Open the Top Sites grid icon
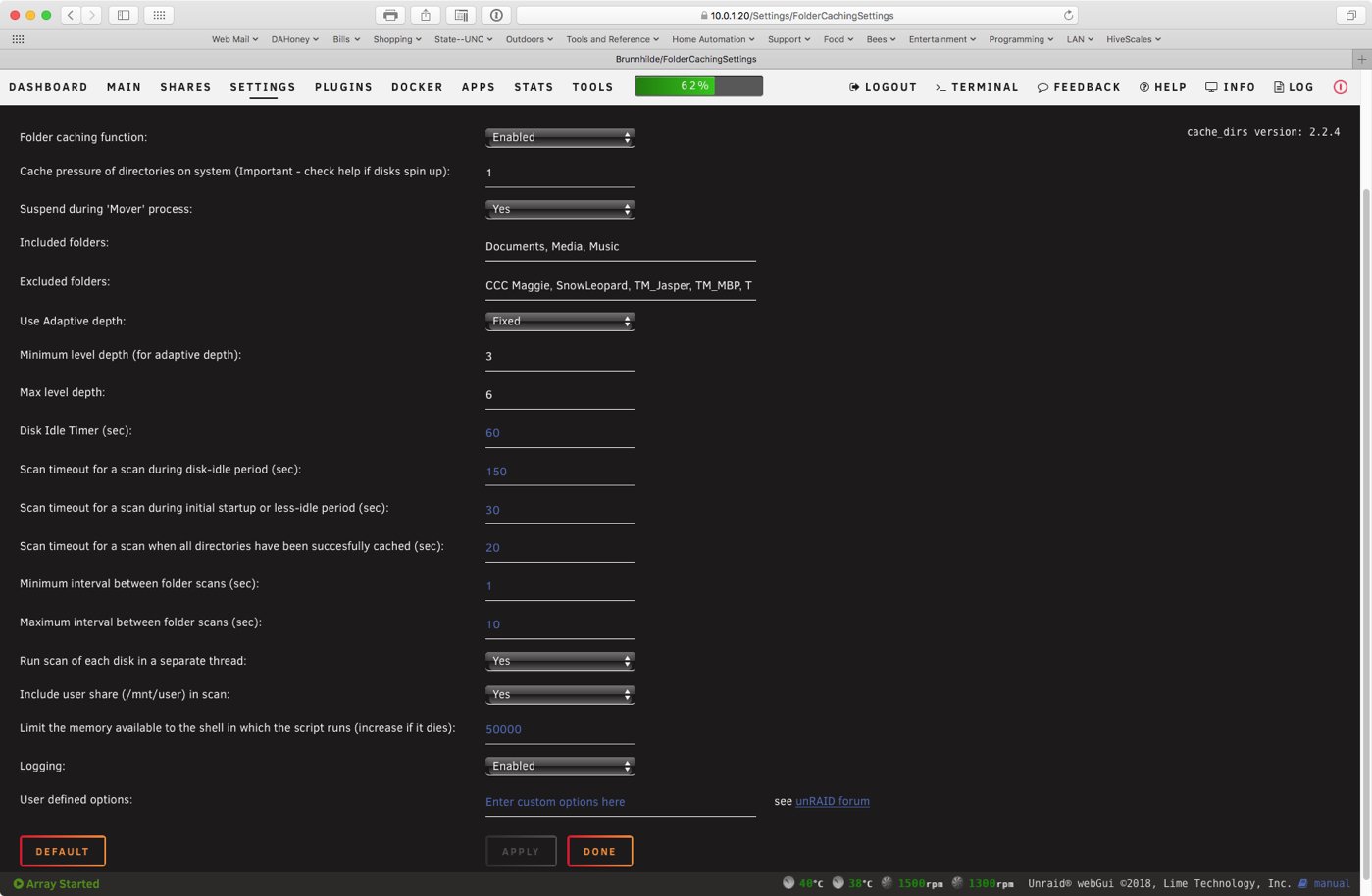Image resolution: width=1372 pixels, height=896 pixels. point(159,15)
